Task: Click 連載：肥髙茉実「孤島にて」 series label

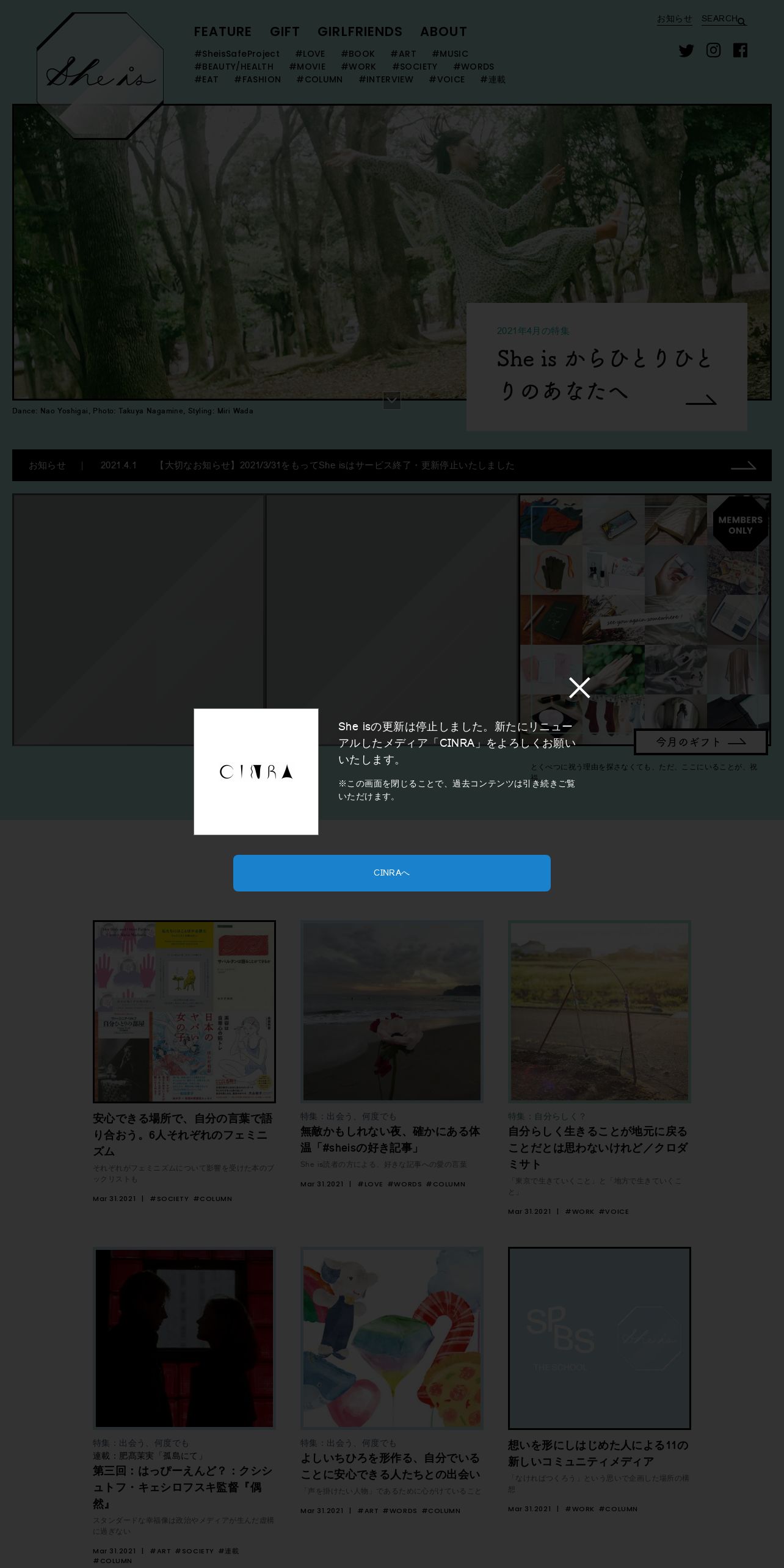Action: 148,1456
